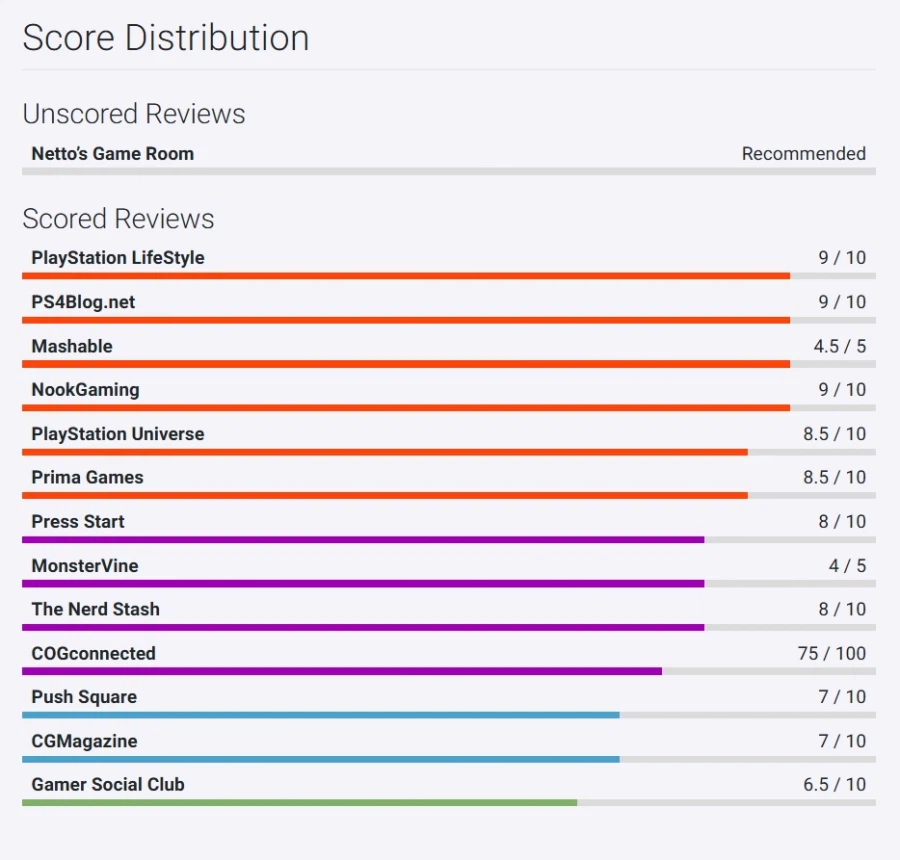Click the green score bar under Gamer Social Club
Viewport: 900px width, 860px height.
coord(299,803)
